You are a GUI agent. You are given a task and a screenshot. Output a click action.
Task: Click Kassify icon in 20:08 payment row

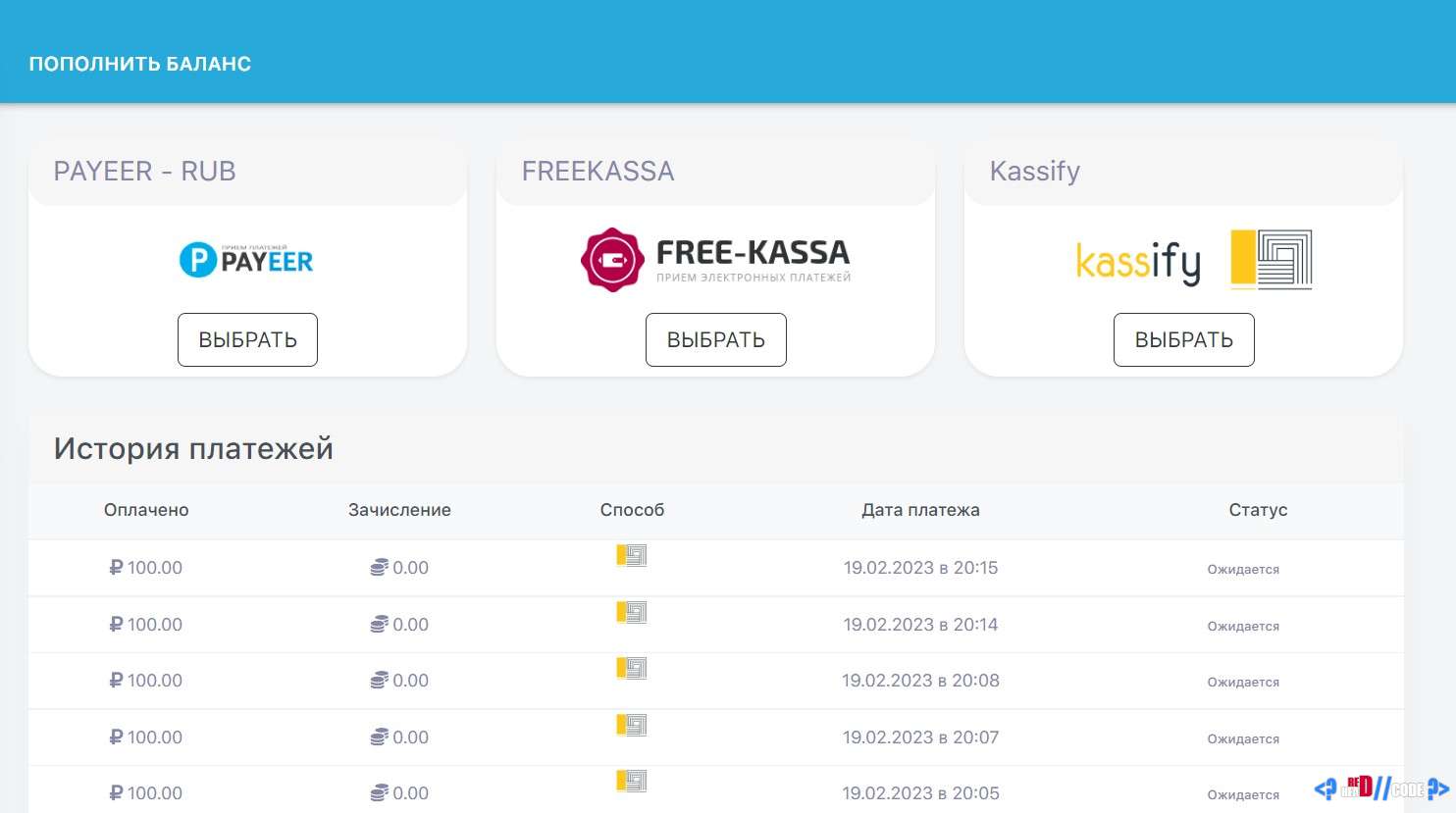point(632,669)
